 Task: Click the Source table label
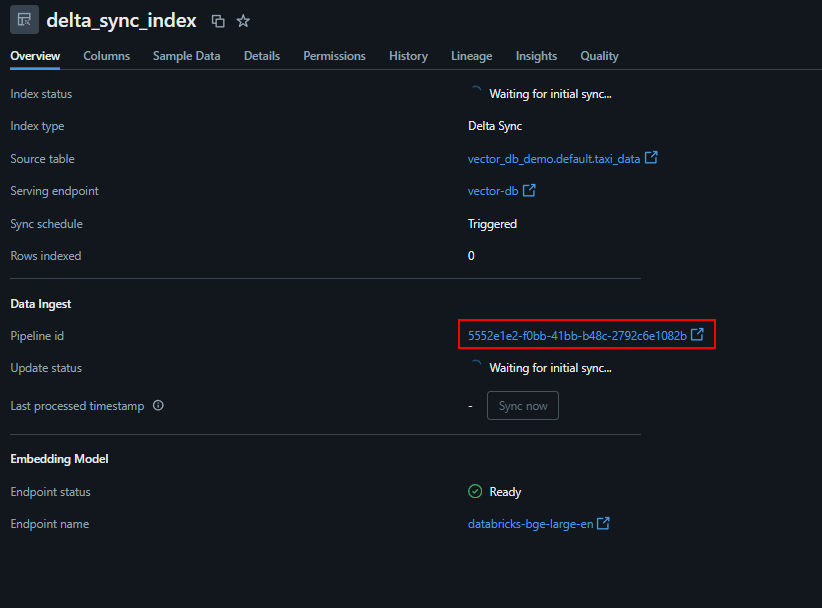point(42,159)
